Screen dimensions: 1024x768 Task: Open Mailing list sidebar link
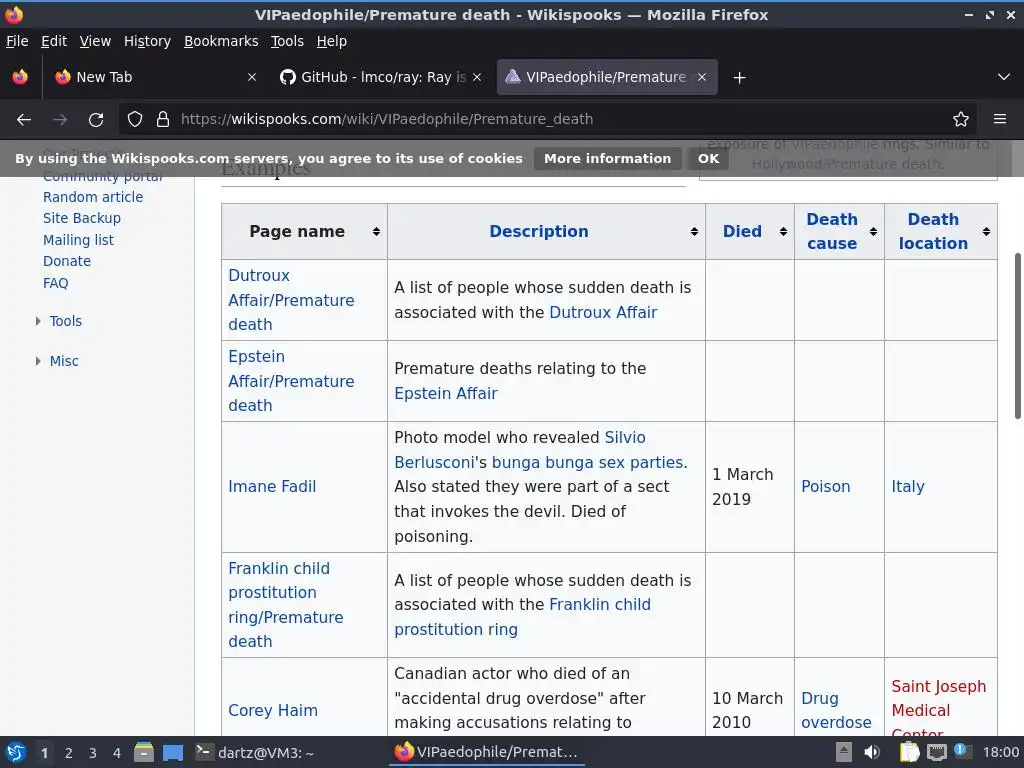pyautogui.click(x=78, y=240)
